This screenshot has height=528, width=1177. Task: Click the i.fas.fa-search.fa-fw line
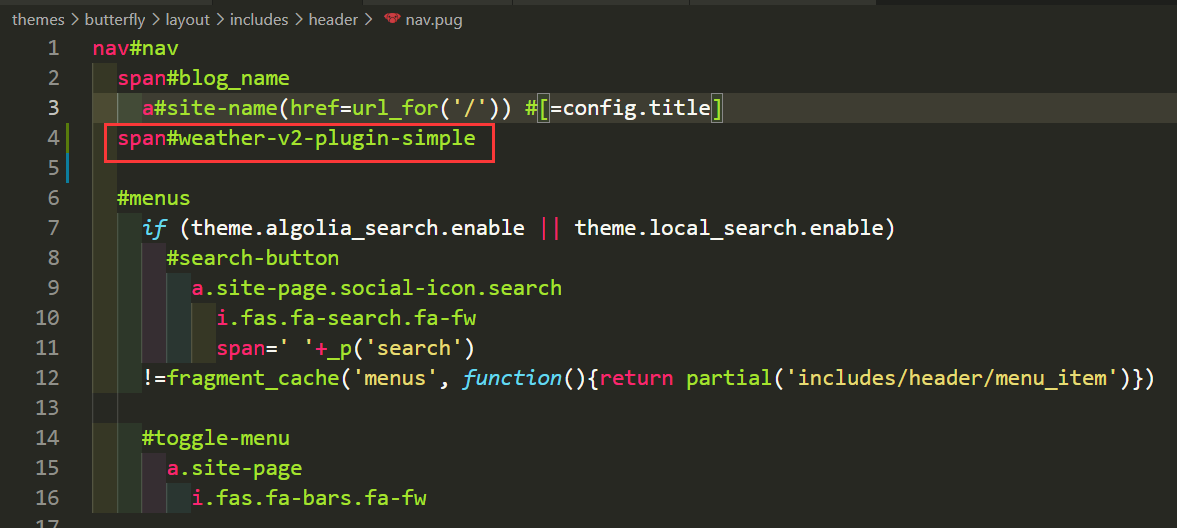(346, 318)
